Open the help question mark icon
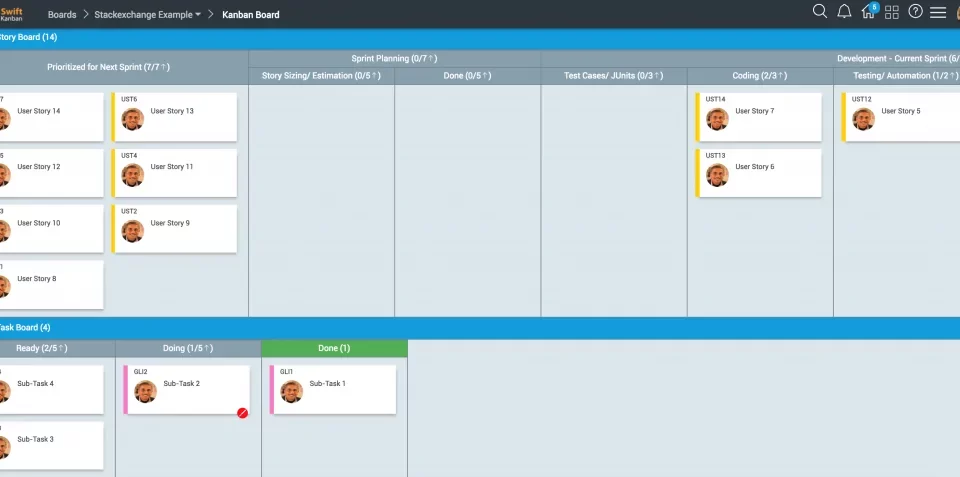The image size is (960, 477). [x=915, y=12]
